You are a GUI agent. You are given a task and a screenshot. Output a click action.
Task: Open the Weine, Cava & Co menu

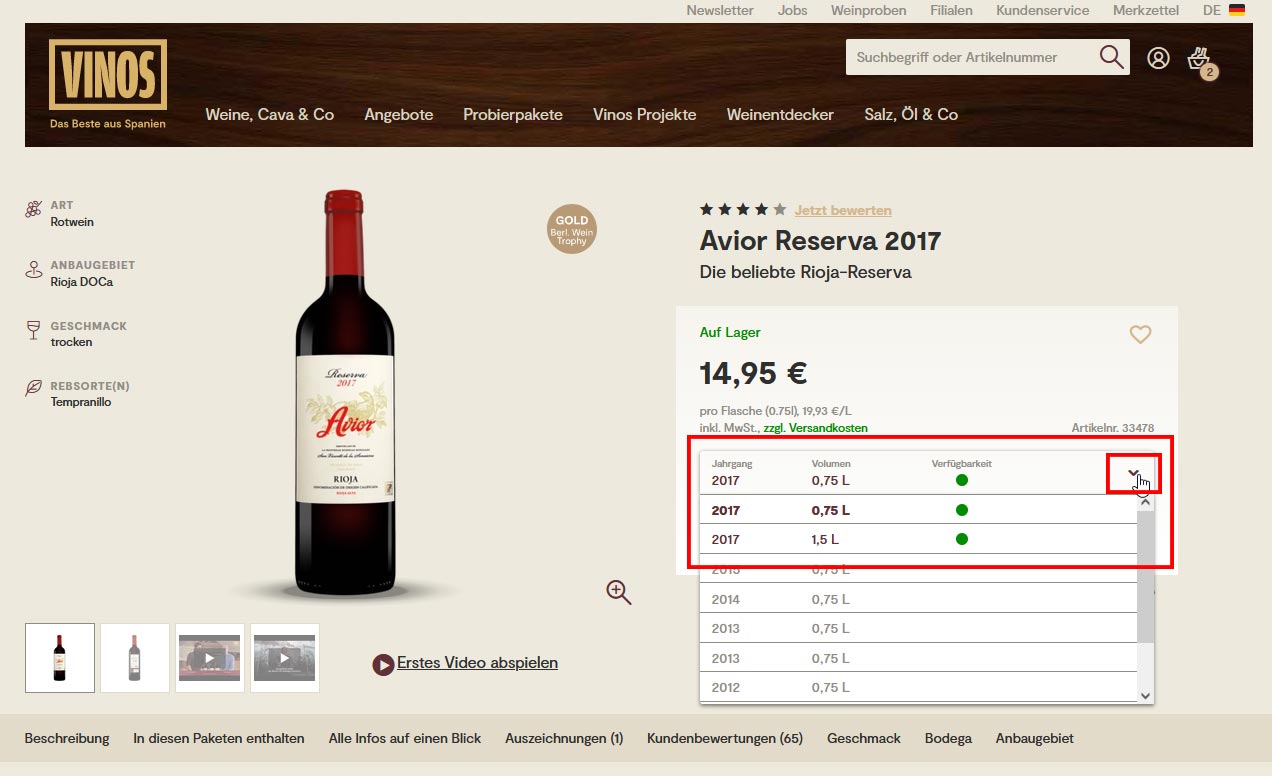point(270,114)
